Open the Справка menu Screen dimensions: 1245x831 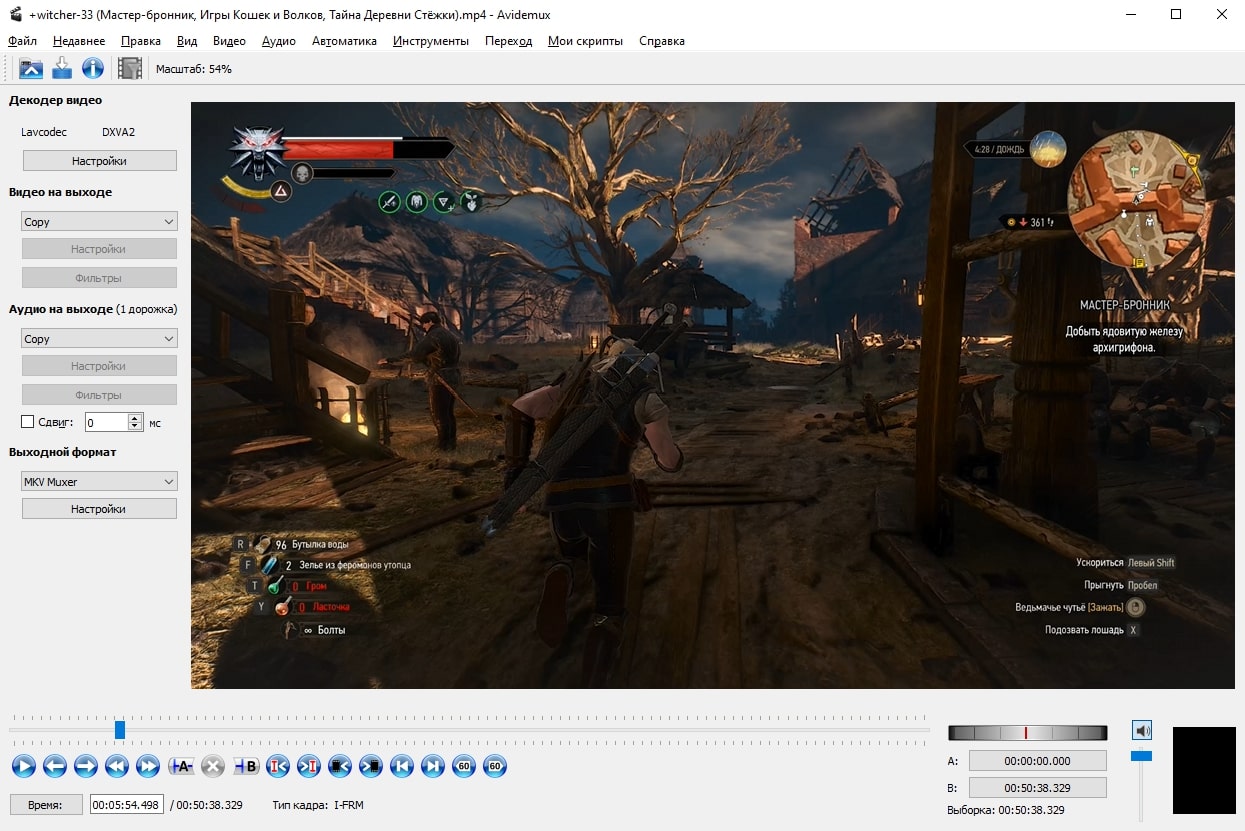pyautogui.click(x=661, y=41)
